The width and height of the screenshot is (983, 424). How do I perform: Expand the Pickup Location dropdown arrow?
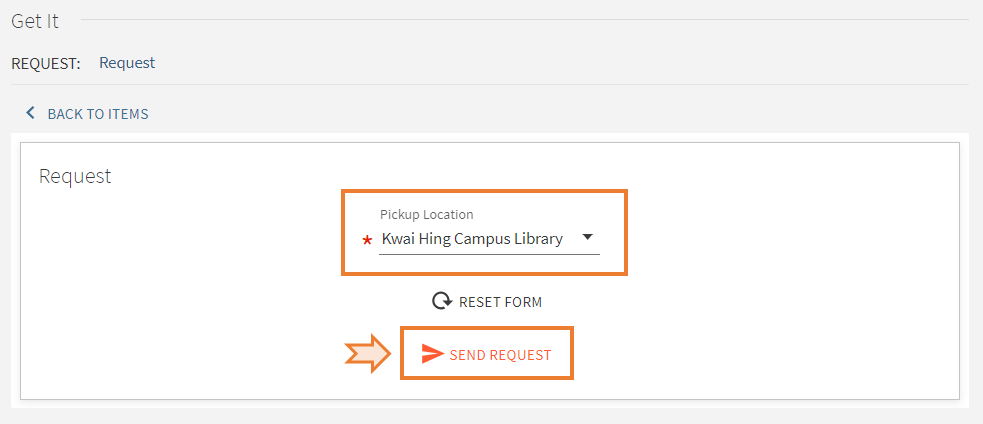click(587, 237)
